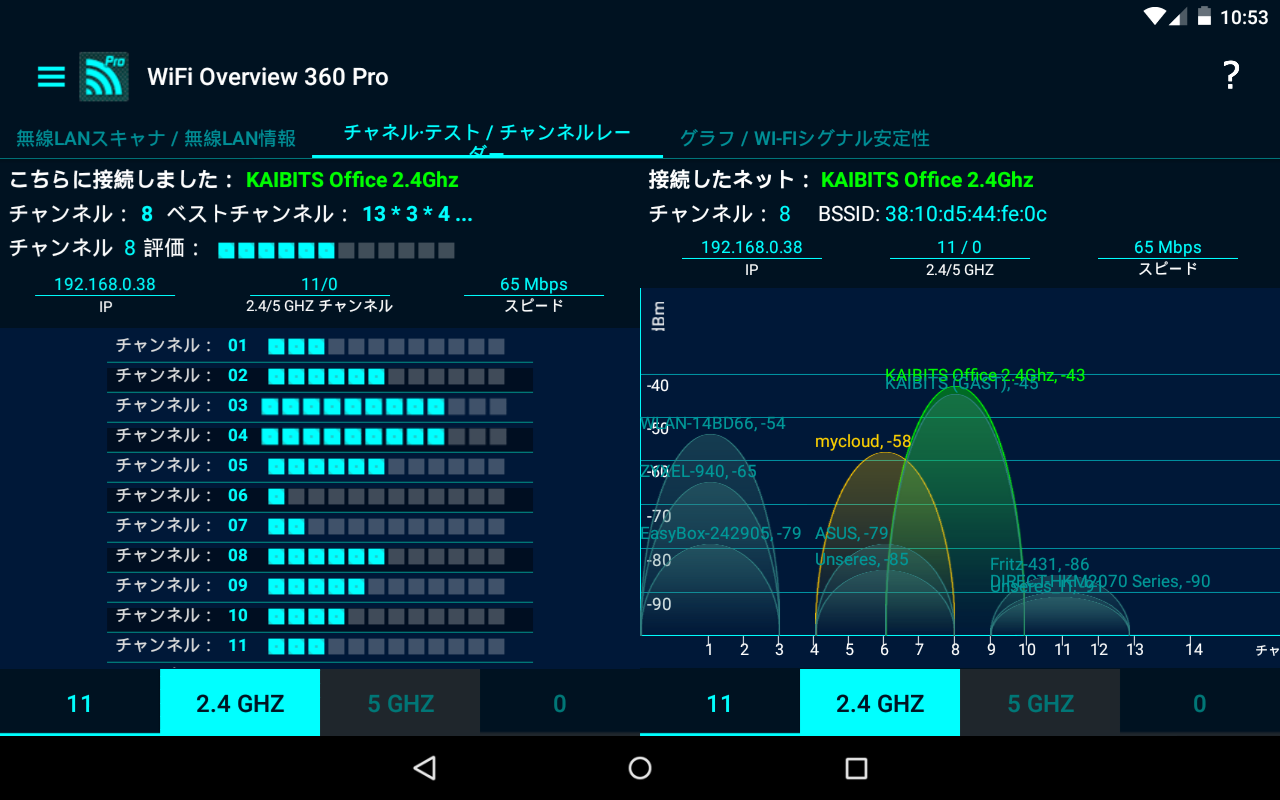Switch to 無線LANスキャナ / 無線LAN情報 tab
Screen dimensions: 1280x800
(x=156, y=138)
